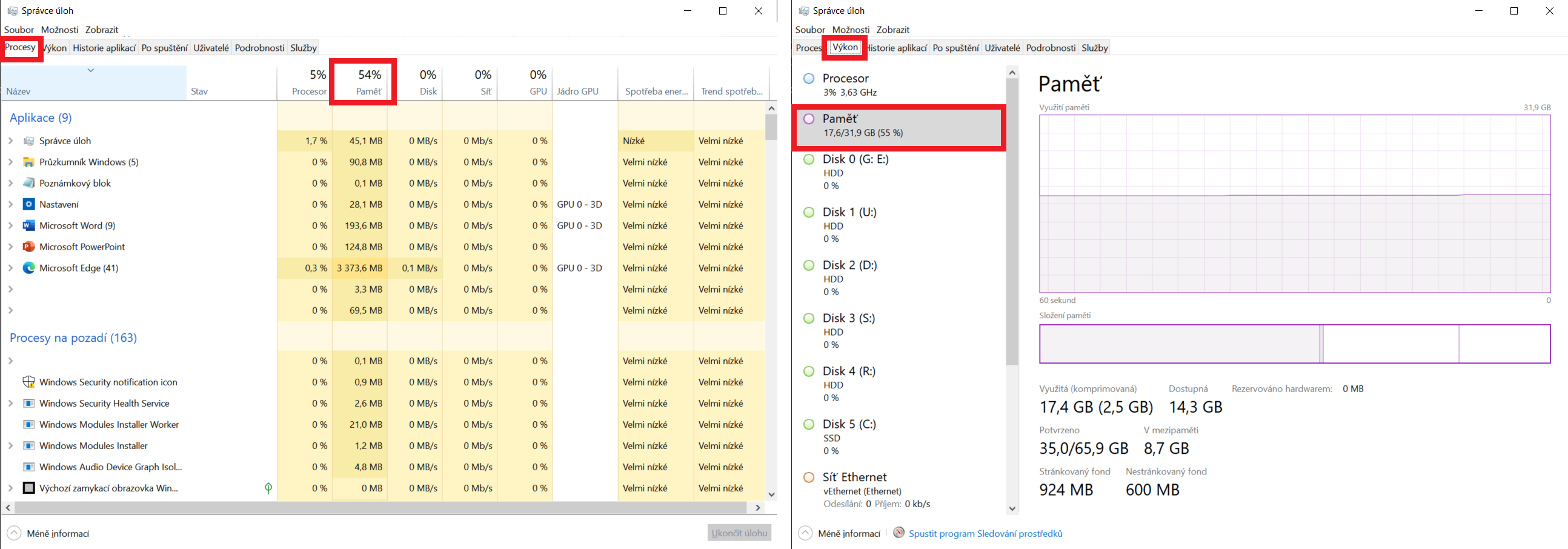Click the Windows Modules Installer Worker icon

28,425
